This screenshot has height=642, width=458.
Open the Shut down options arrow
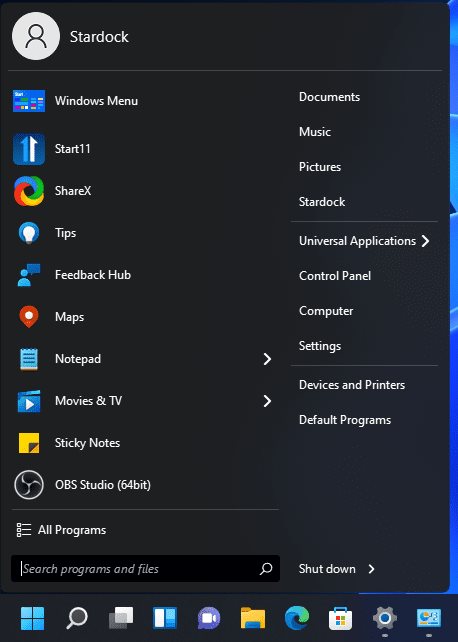point(371,569)
